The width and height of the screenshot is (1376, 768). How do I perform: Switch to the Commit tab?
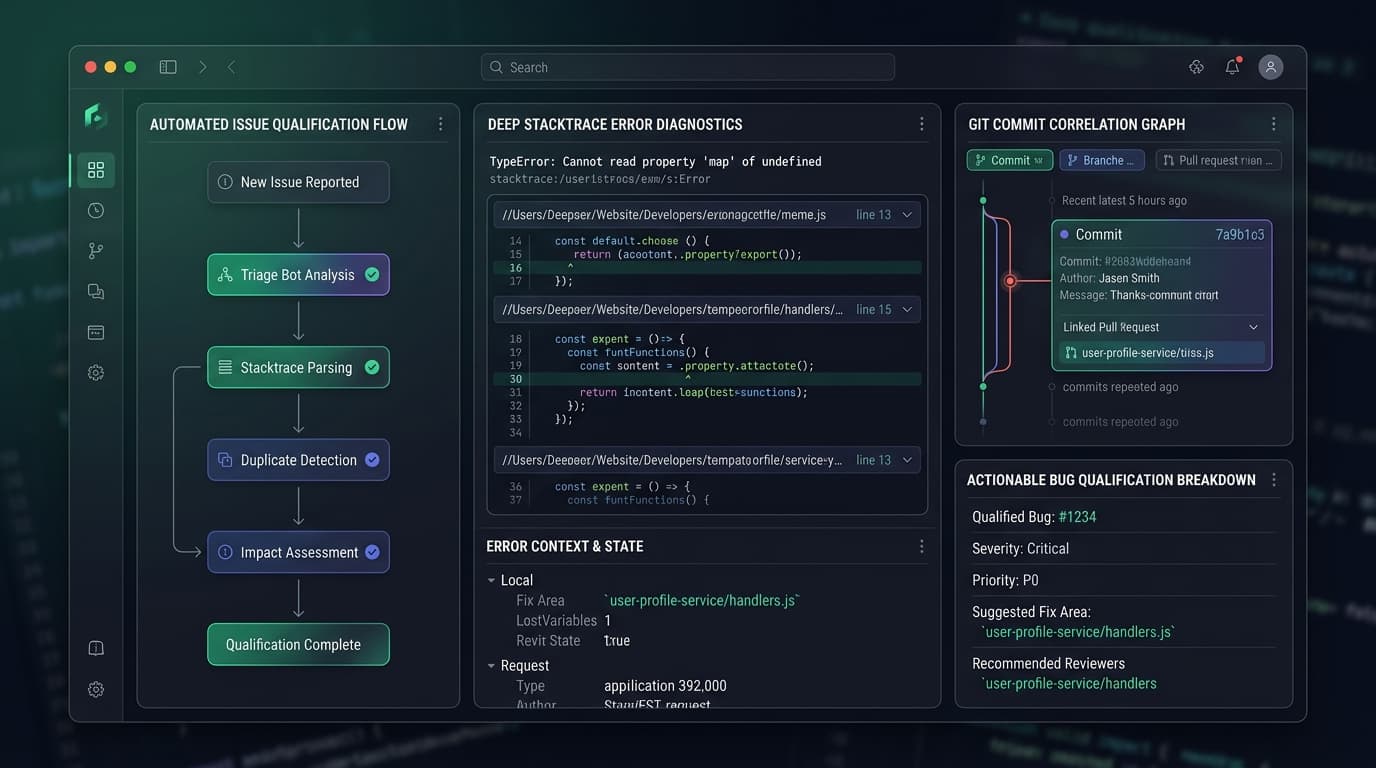[1010, 160]
